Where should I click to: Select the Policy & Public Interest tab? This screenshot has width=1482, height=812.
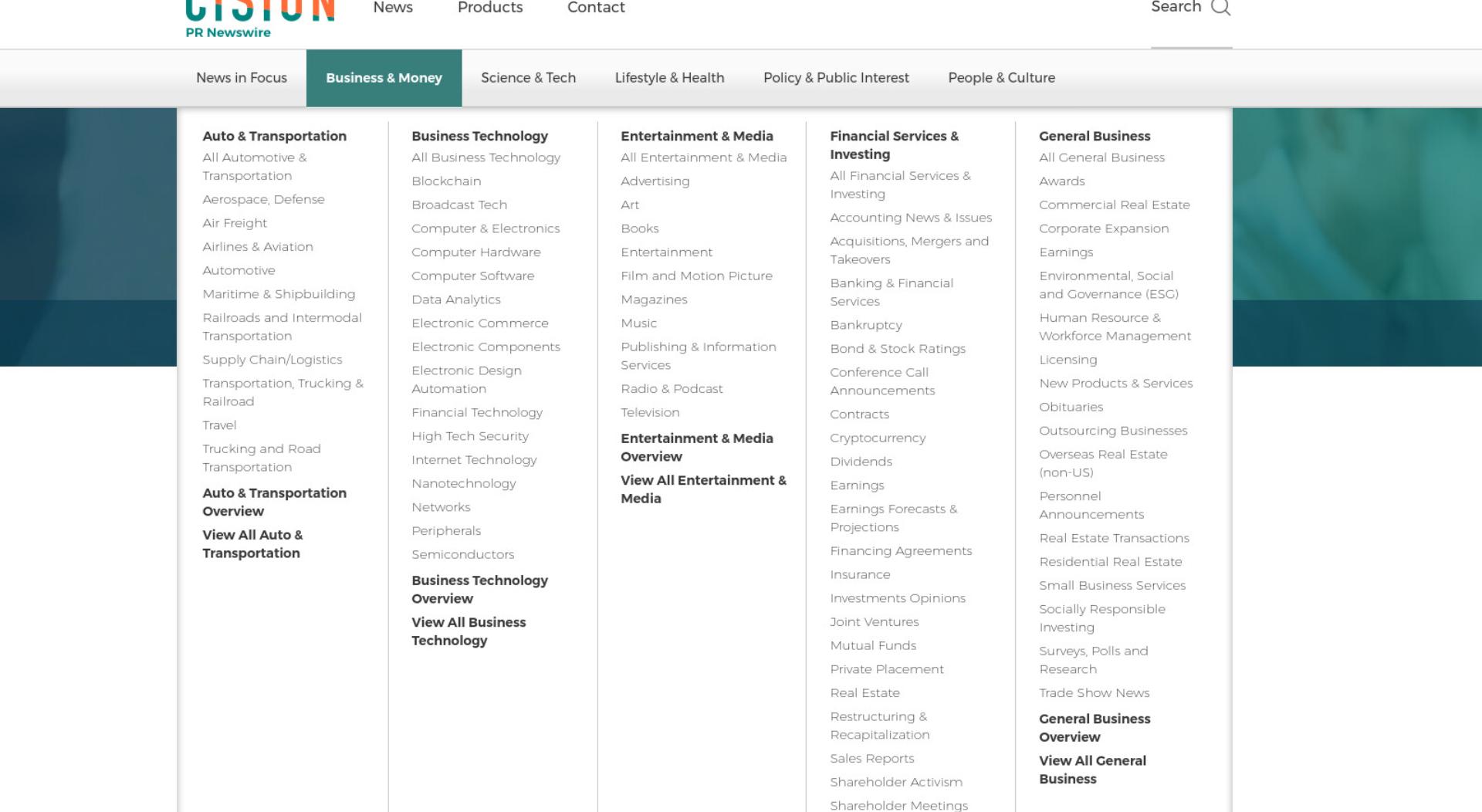coord(836,78)
